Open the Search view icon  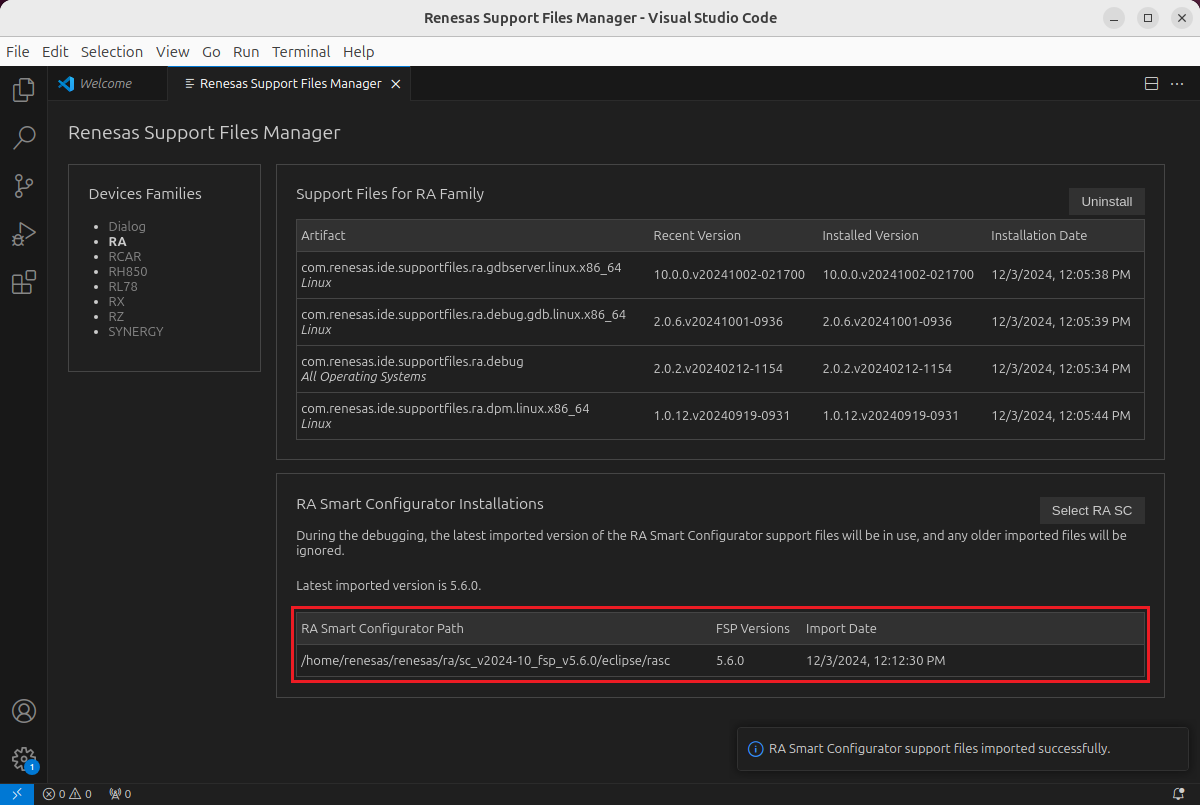[24, 137]
